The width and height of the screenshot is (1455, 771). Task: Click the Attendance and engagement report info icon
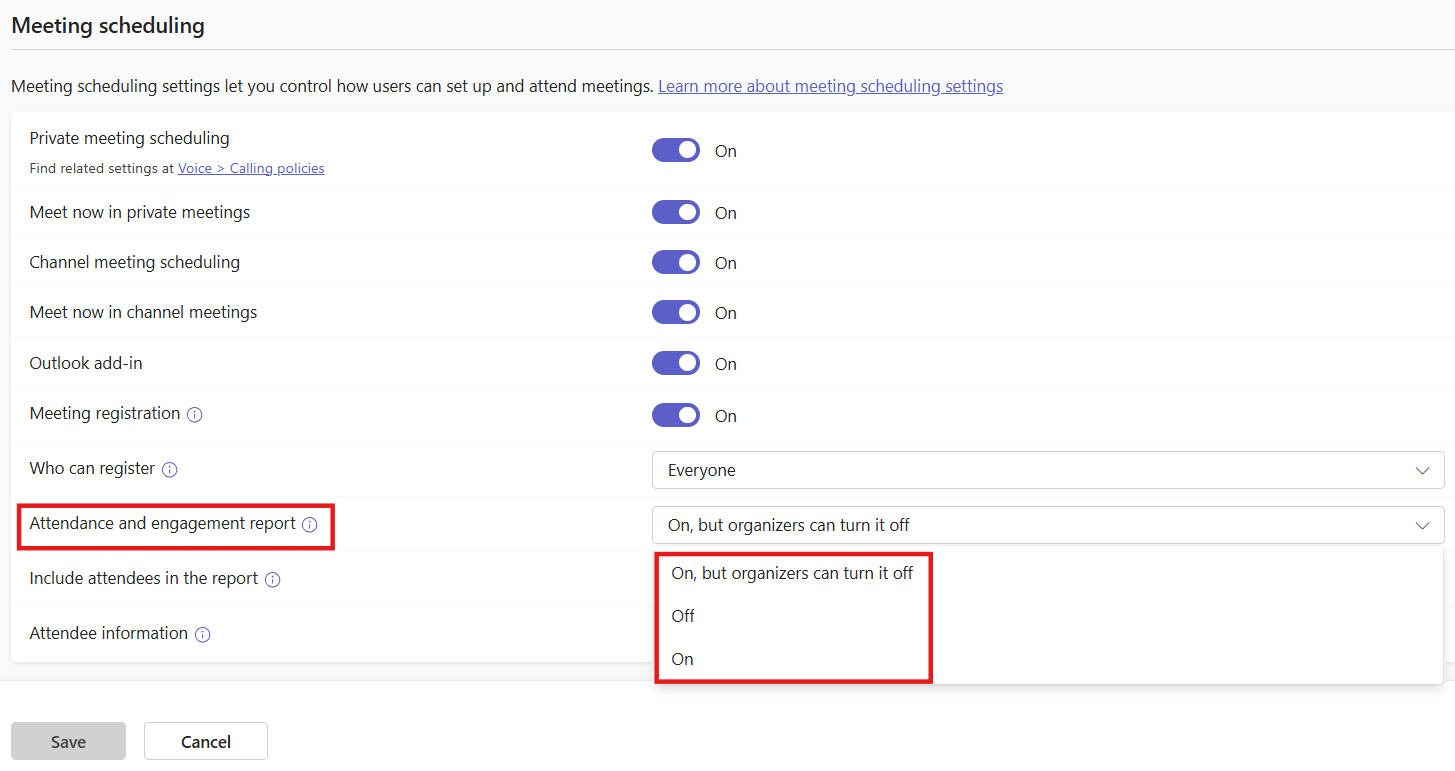(x=309, y=523)
